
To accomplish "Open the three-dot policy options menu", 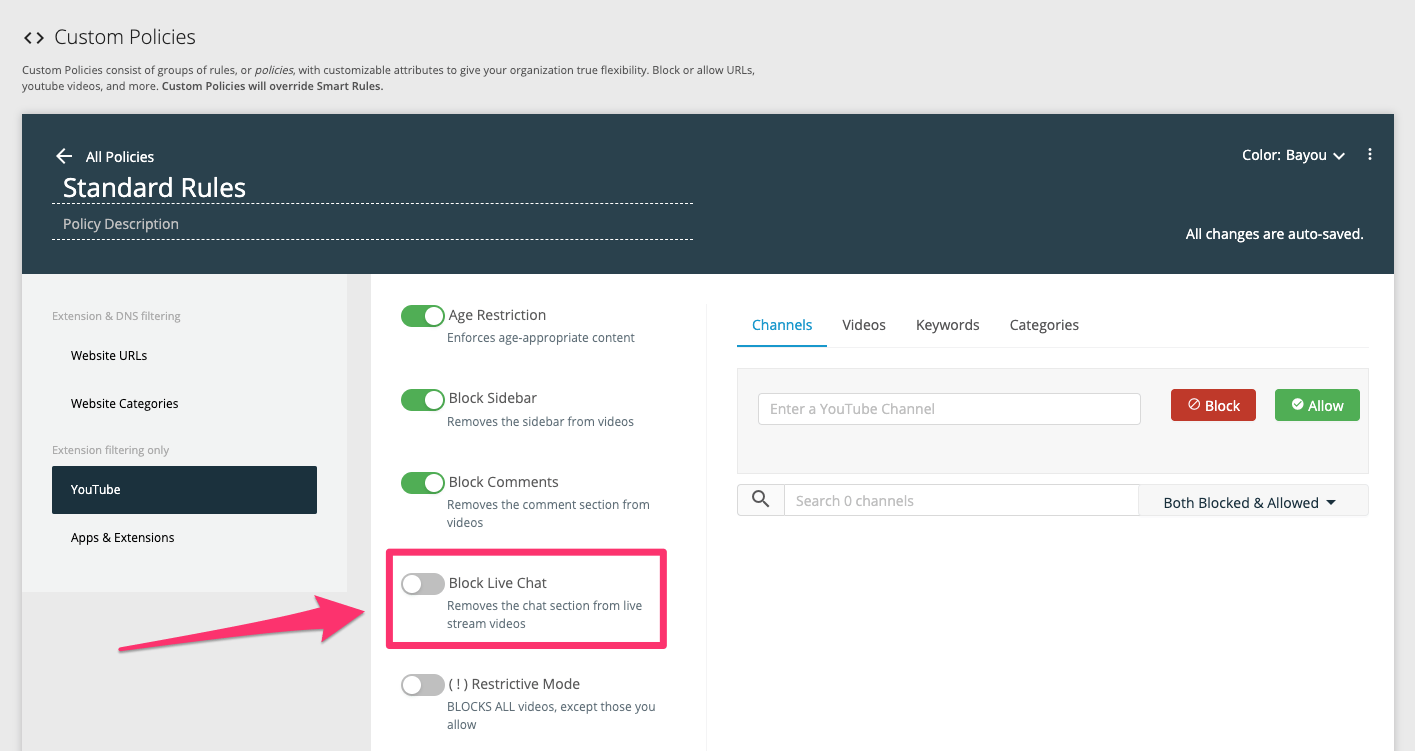I will pyautogui.click(x=1370, y=155).
